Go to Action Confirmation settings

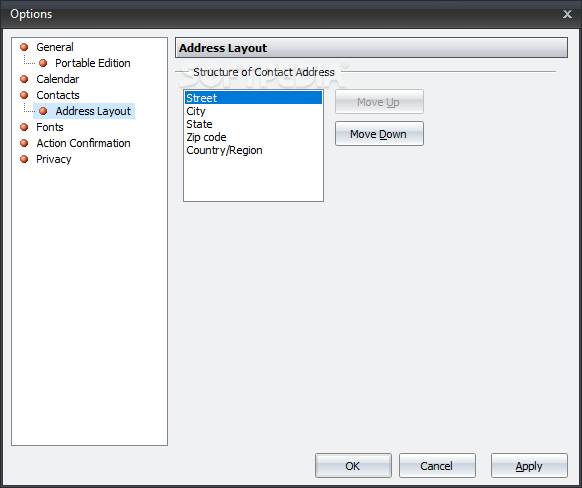(83, 143)
